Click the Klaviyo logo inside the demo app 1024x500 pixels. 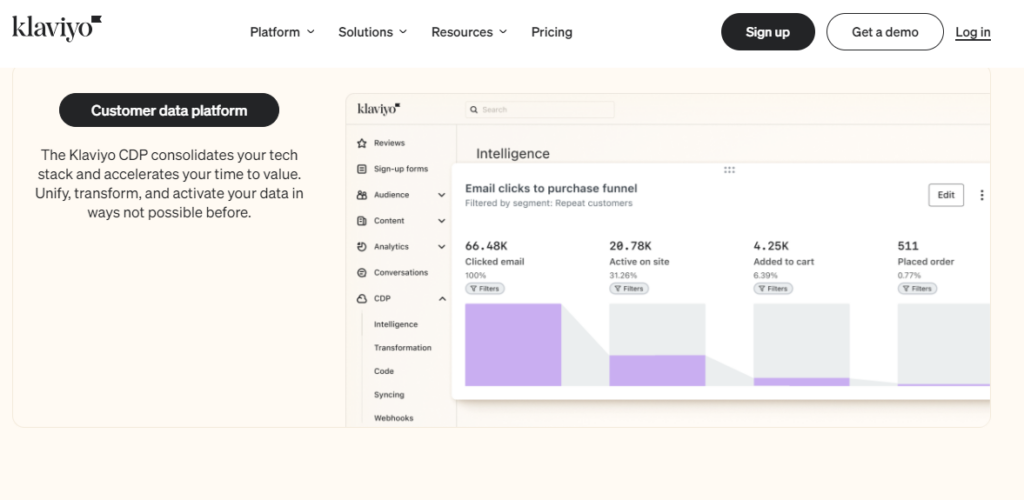click(379, 109)
